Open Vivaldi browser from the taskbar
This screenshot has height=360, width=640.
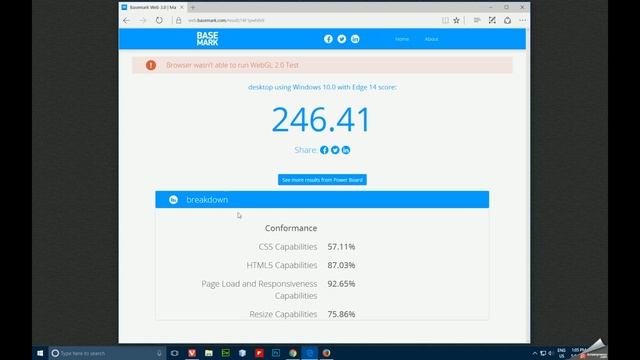click(x=192, y=353)
